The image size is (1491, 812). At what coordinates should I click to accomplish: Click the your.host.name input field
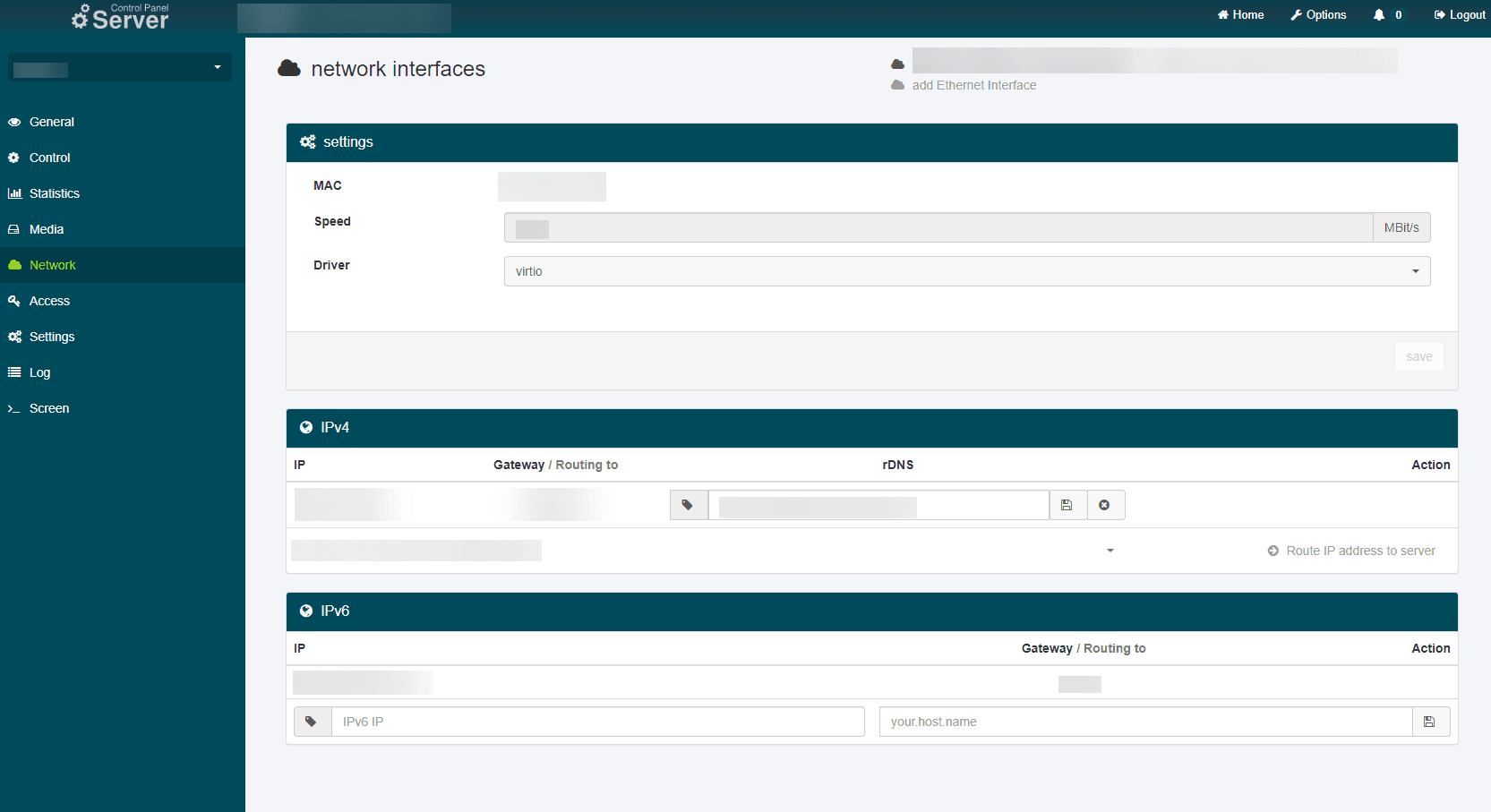tap(1144, 721)
